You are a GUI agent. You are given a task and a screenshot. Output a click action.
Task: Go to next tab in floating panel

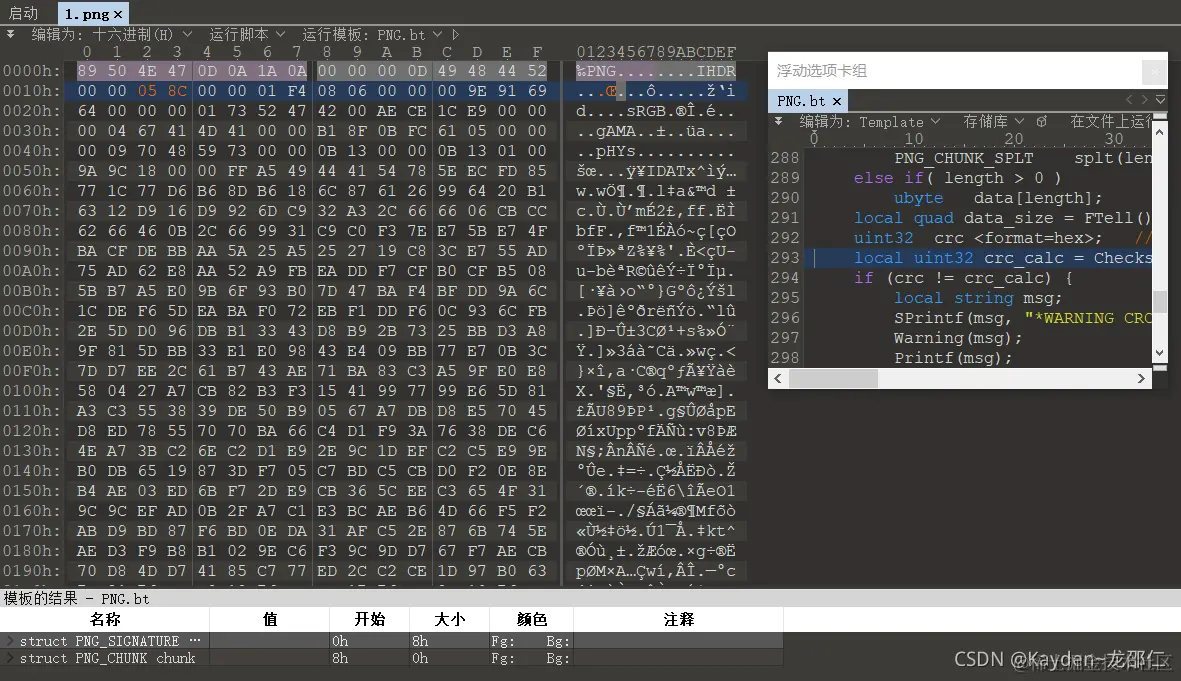click(1145, 99)
